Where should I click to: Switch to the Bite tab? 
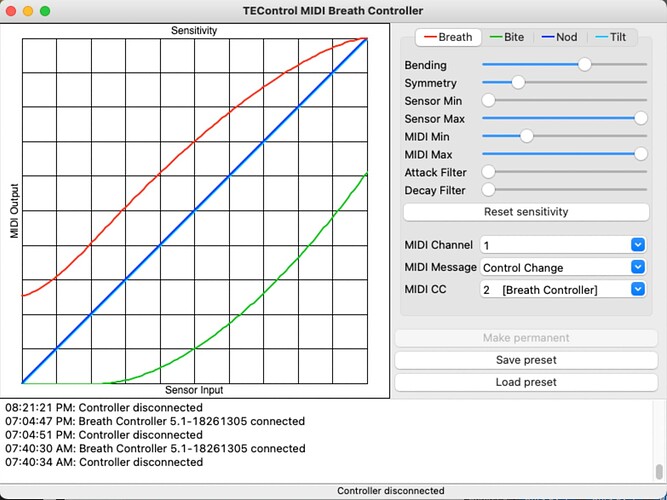click(x=507, y=37)
